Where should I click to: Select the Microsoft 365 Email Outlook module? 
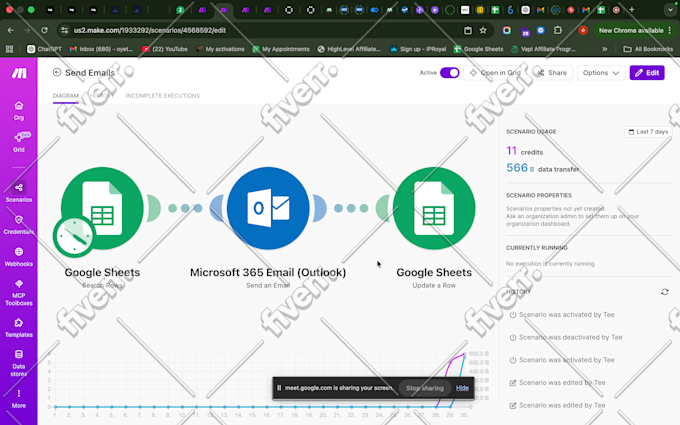(268, 208)
